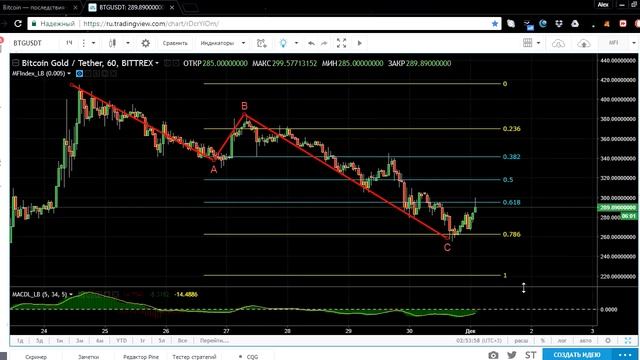Reload the browser page
This screenshot has width=640, height=360.
pyautogui.click(x=18, y=24)
